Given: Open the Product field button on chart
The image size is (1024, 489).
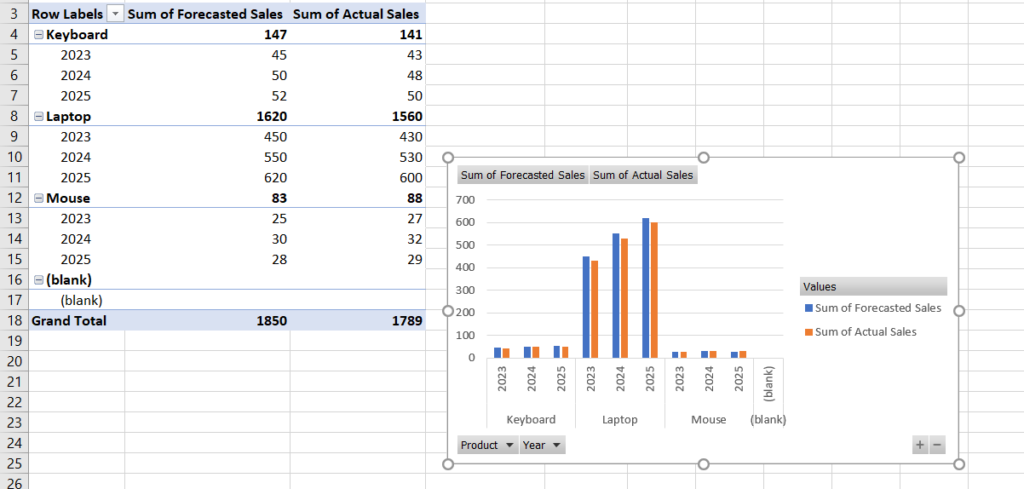Looking at the screenshot, I should [488, 445].
